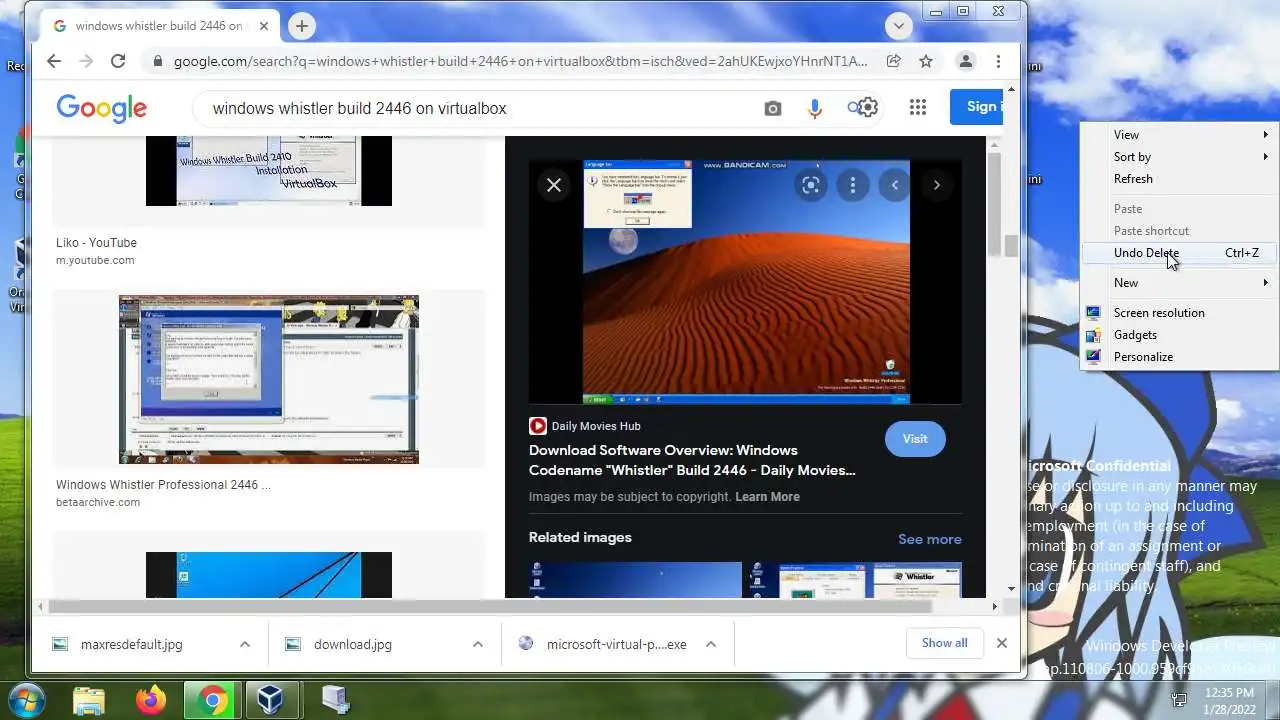Start voice search with microphone icon
This screenshot has width=1280, height=720.
coord(815,108)
